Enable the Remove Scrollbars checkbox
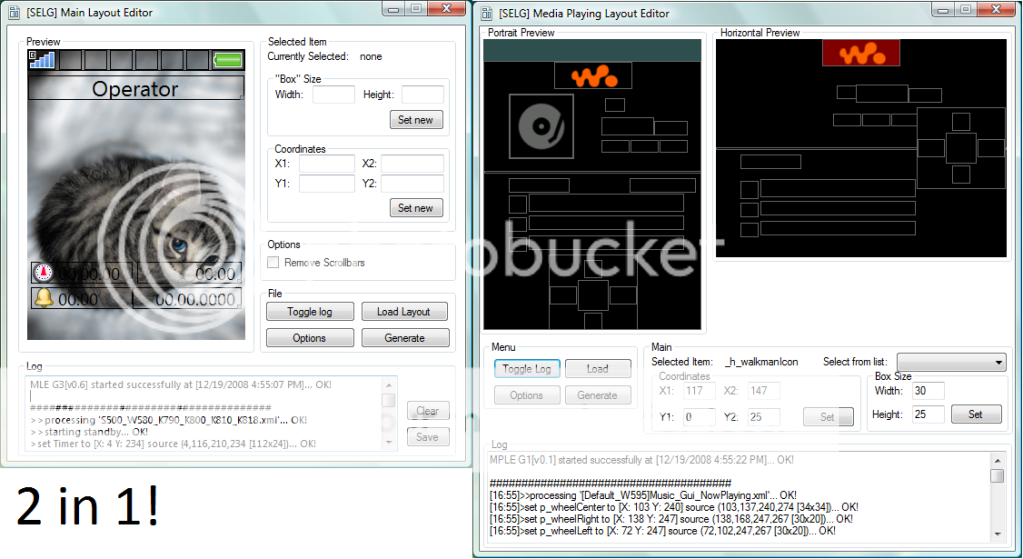 [274, 263]
